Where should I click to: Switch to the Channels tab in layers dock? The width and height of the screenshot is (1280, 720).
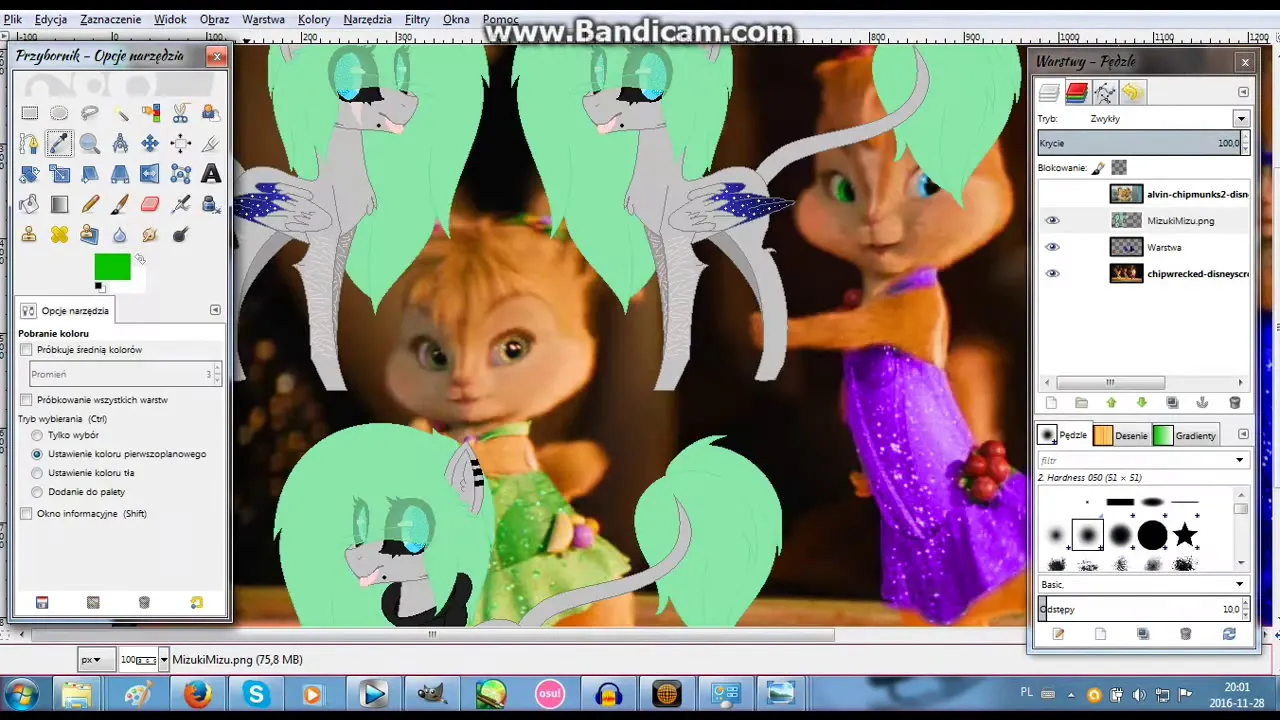coord(1077,93)
